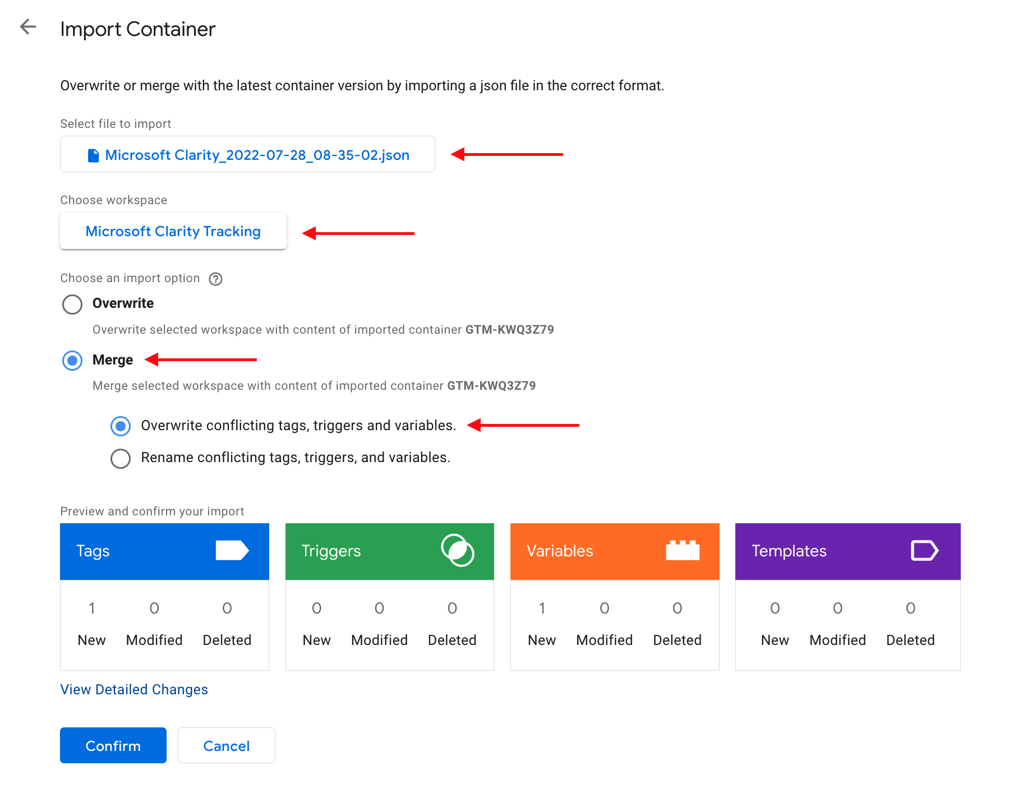Image resolution: width=1032 pixels, height=793 pixels.
Task: Click 'Preview and confirm your import' label
Action: (x=152, y=511)
